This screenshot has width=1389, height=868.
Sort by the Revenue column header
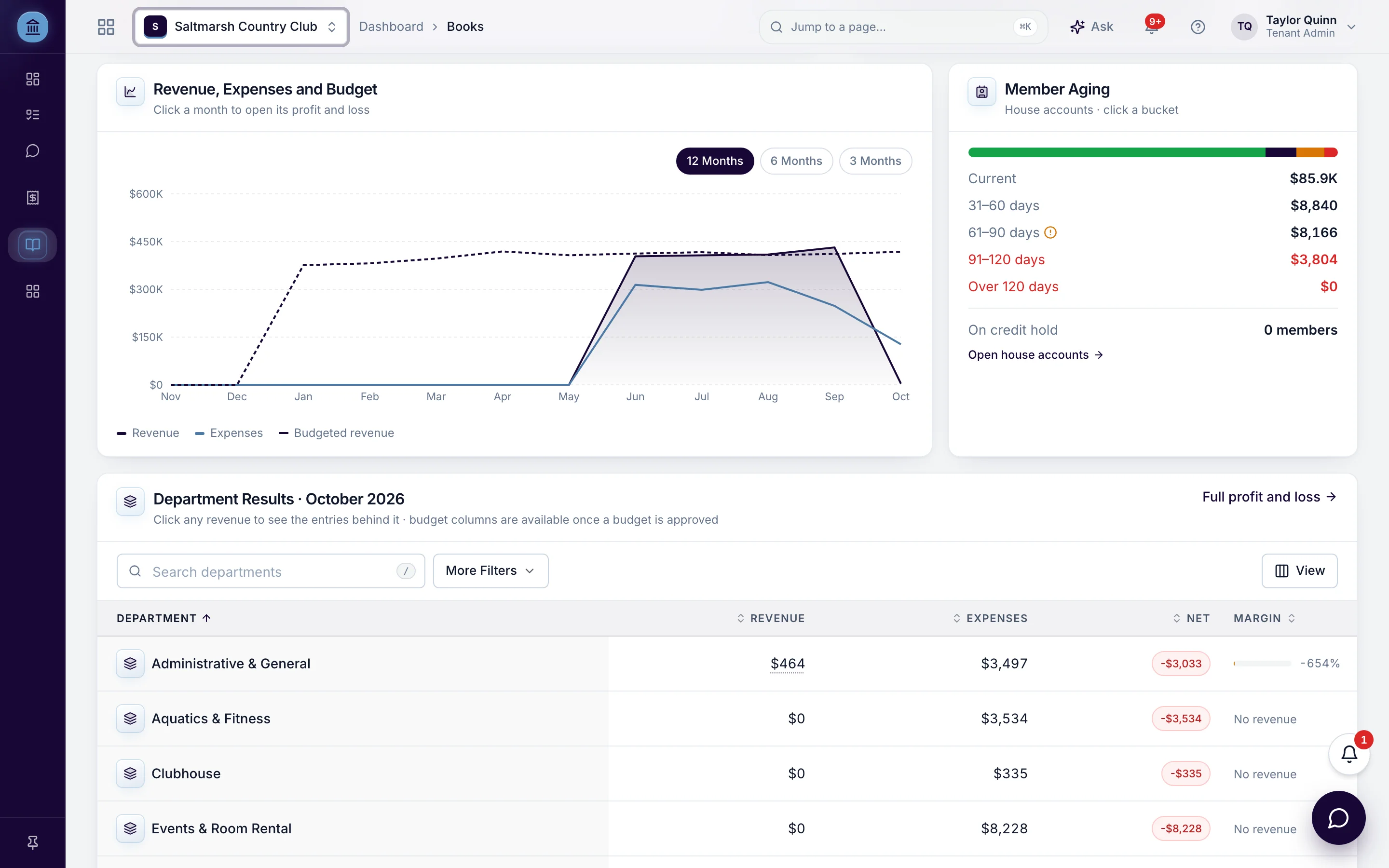tap(771, 618)
